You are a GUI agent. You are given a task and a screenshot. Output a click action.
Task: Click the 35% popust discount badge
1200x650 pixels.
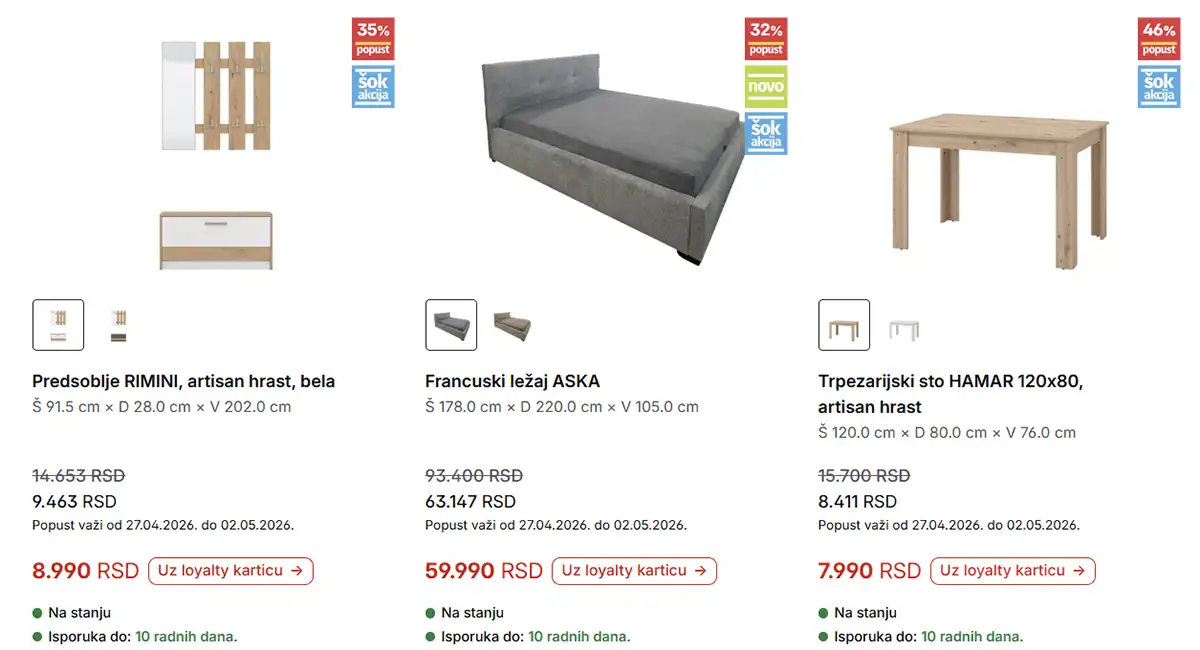373,38
